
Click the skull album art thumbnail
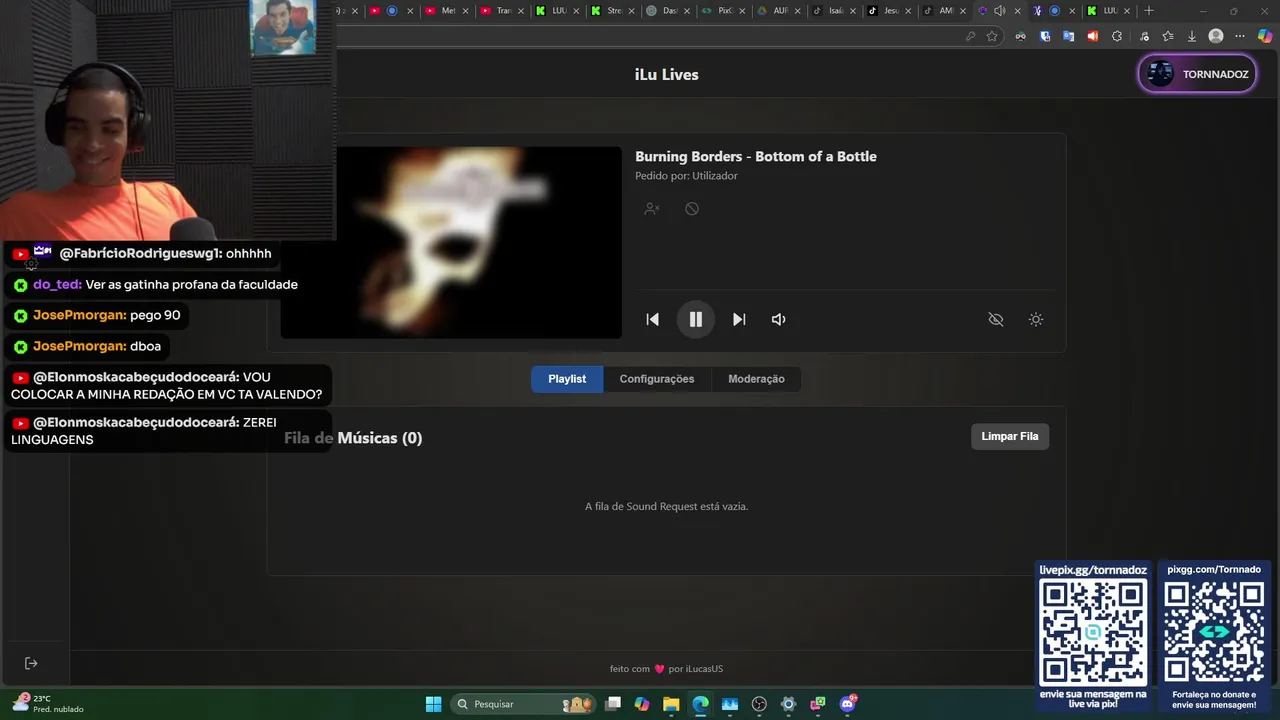(x=451, y=243)
